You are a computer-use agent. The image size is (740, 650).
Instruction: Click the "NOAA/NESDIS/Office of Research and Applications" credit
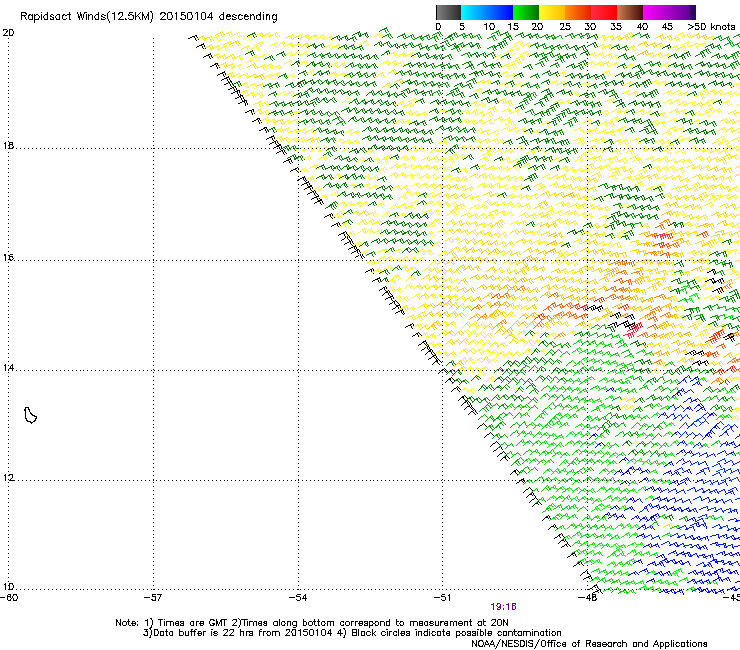pos(589,644)
